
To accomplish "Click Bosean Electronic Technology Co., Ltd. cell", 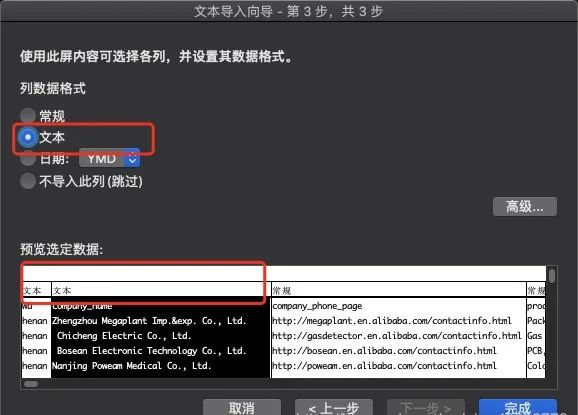I will point(152,351).
